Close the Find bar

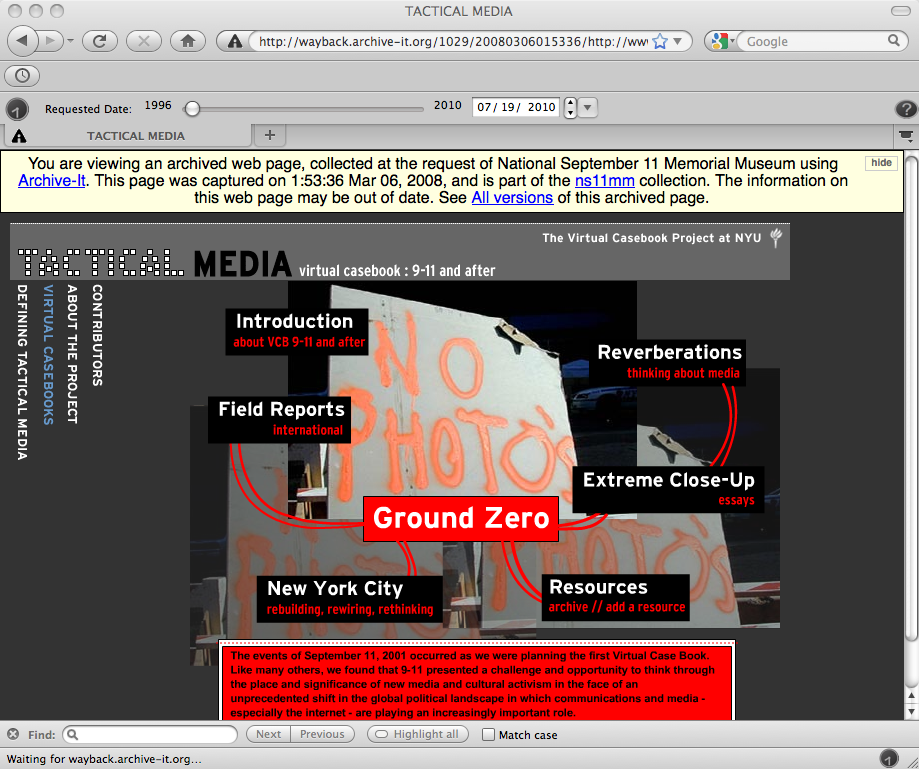pyautogui.click(x=13, y=734)
